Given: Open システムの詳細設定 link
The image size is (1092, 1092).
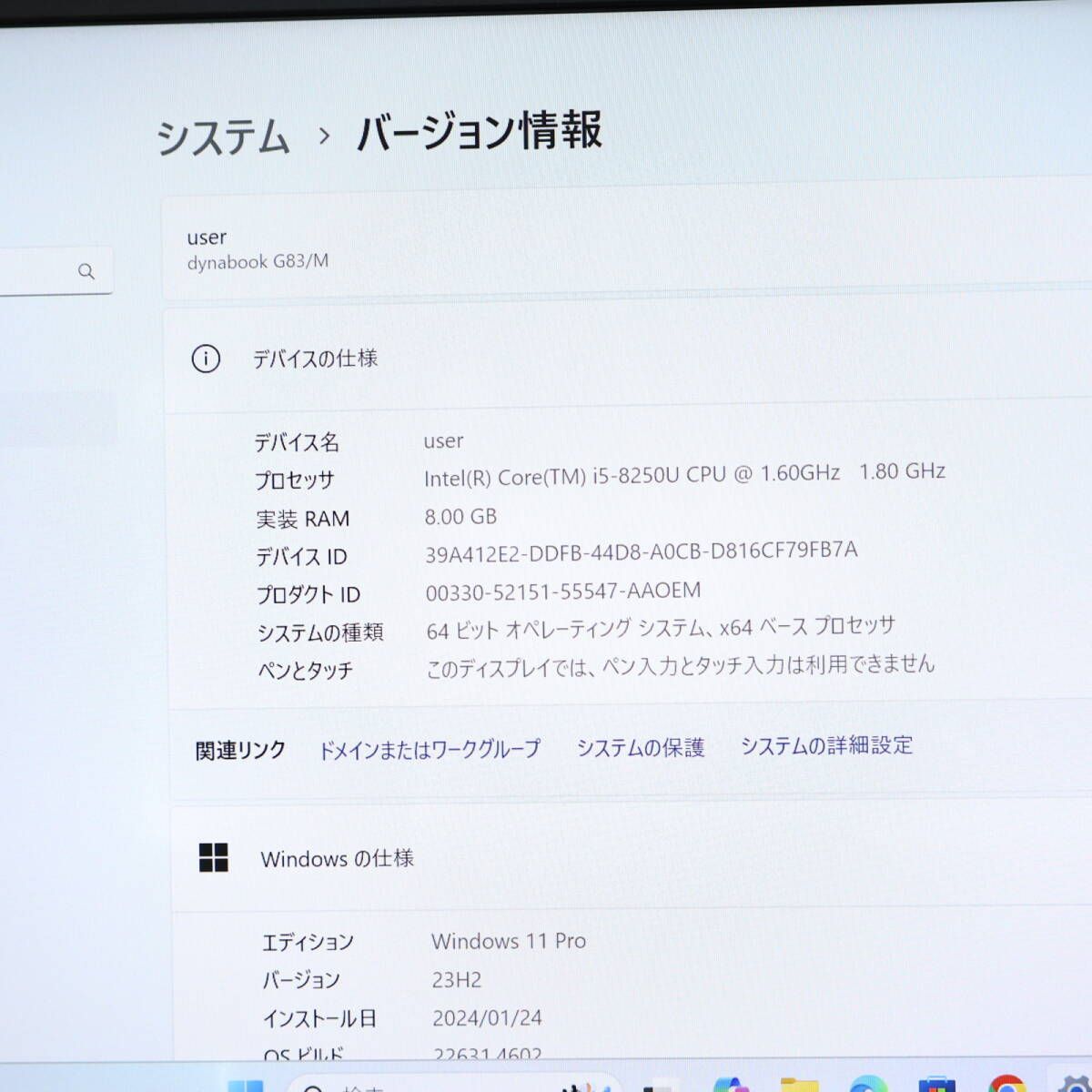Looking at the screenshot, I should point(826,745).
